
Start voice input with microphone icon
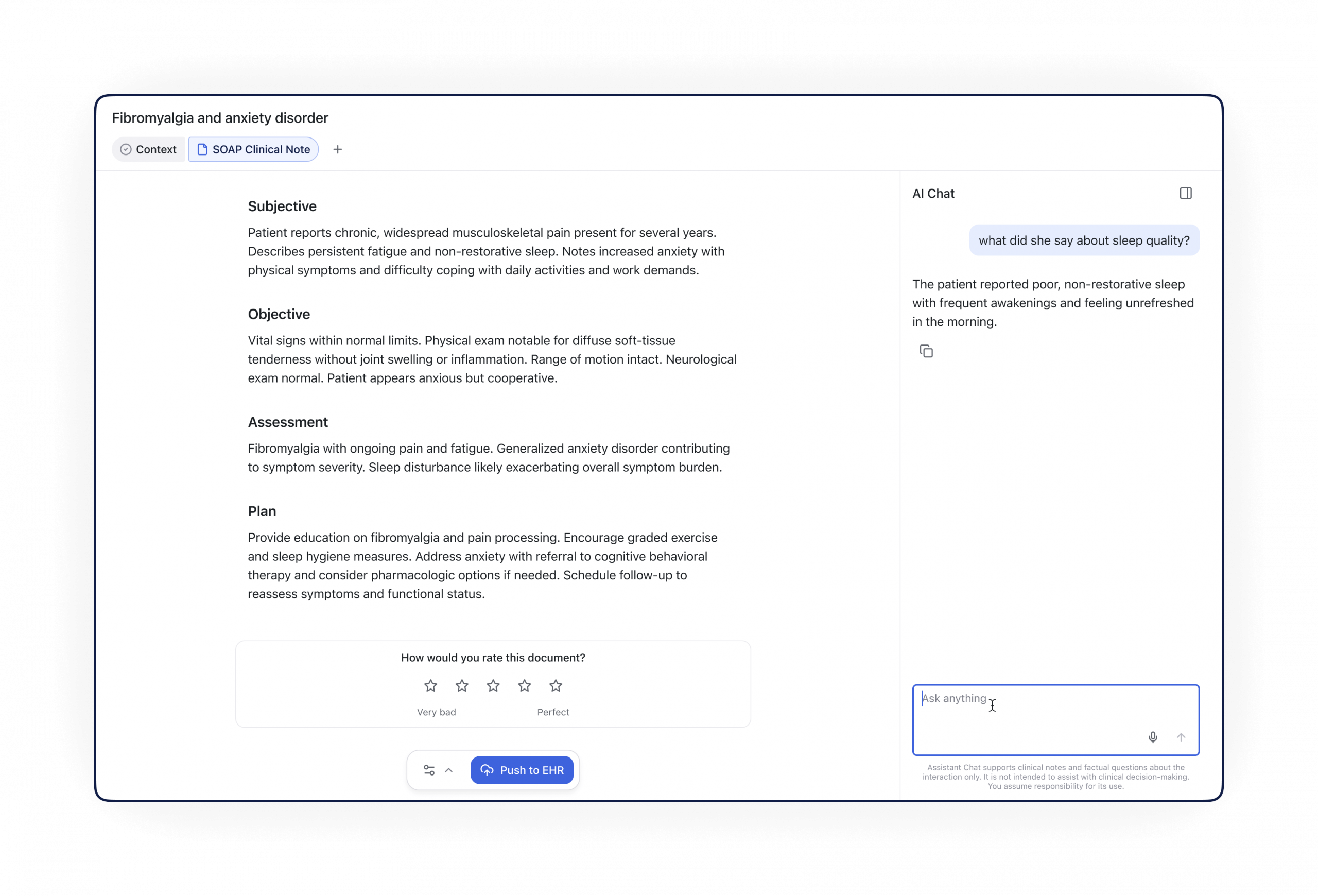1152,737
